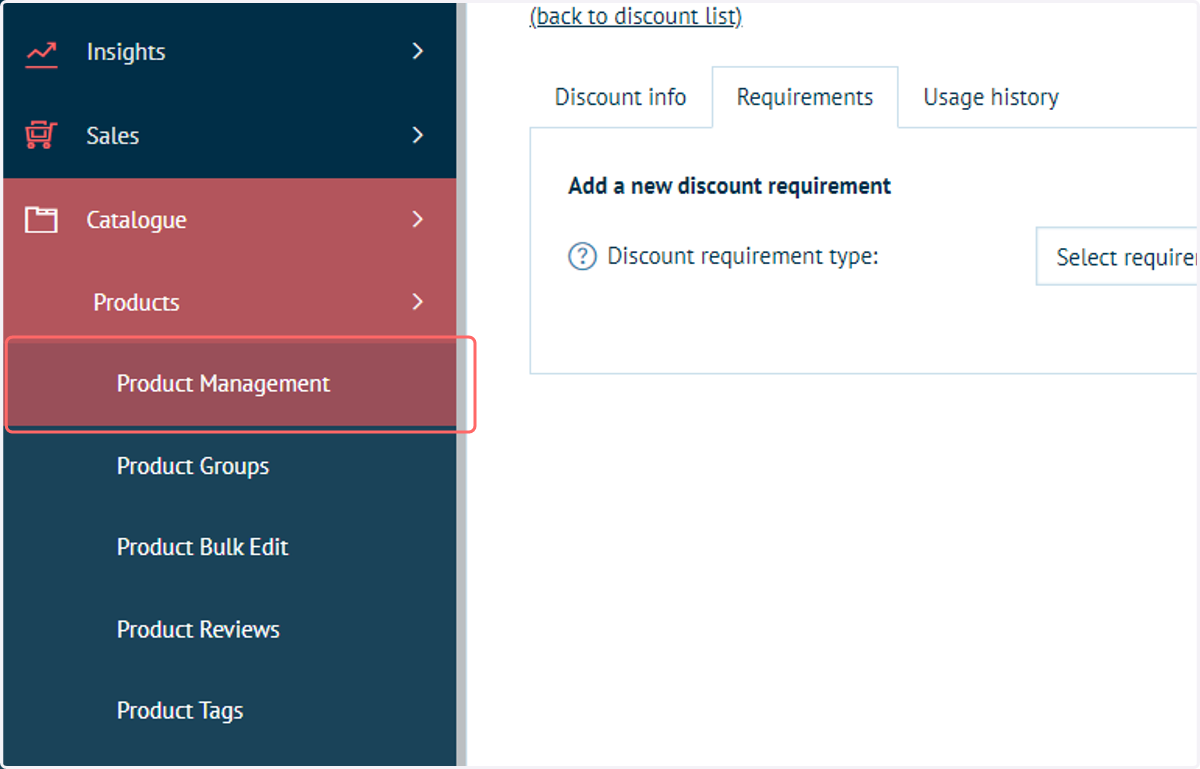Open the Sales menu item
Image resolution: width=1200 pixels, height=769 pixels.
229,136
